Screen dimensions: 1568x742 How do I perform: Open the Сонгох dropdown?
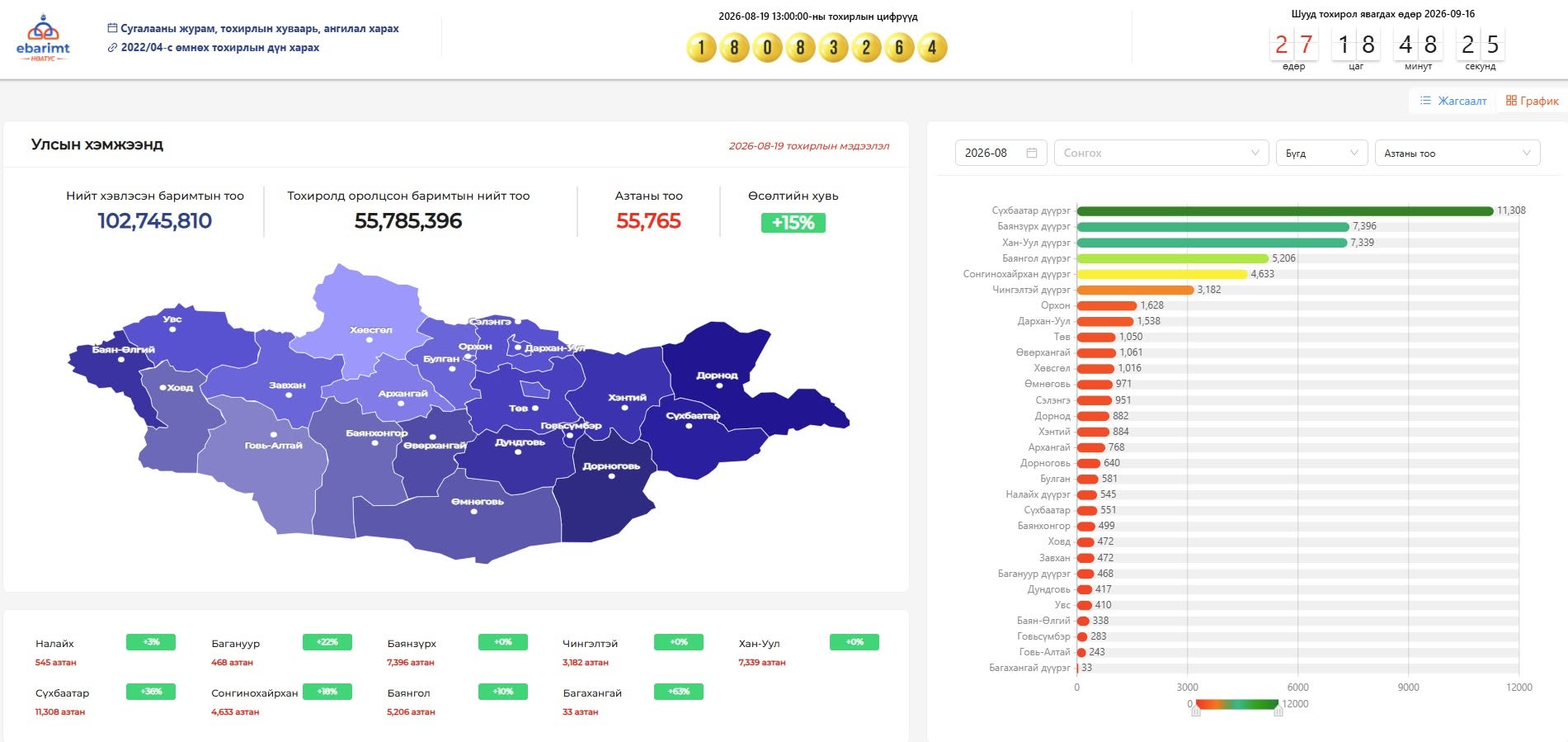1161,153
